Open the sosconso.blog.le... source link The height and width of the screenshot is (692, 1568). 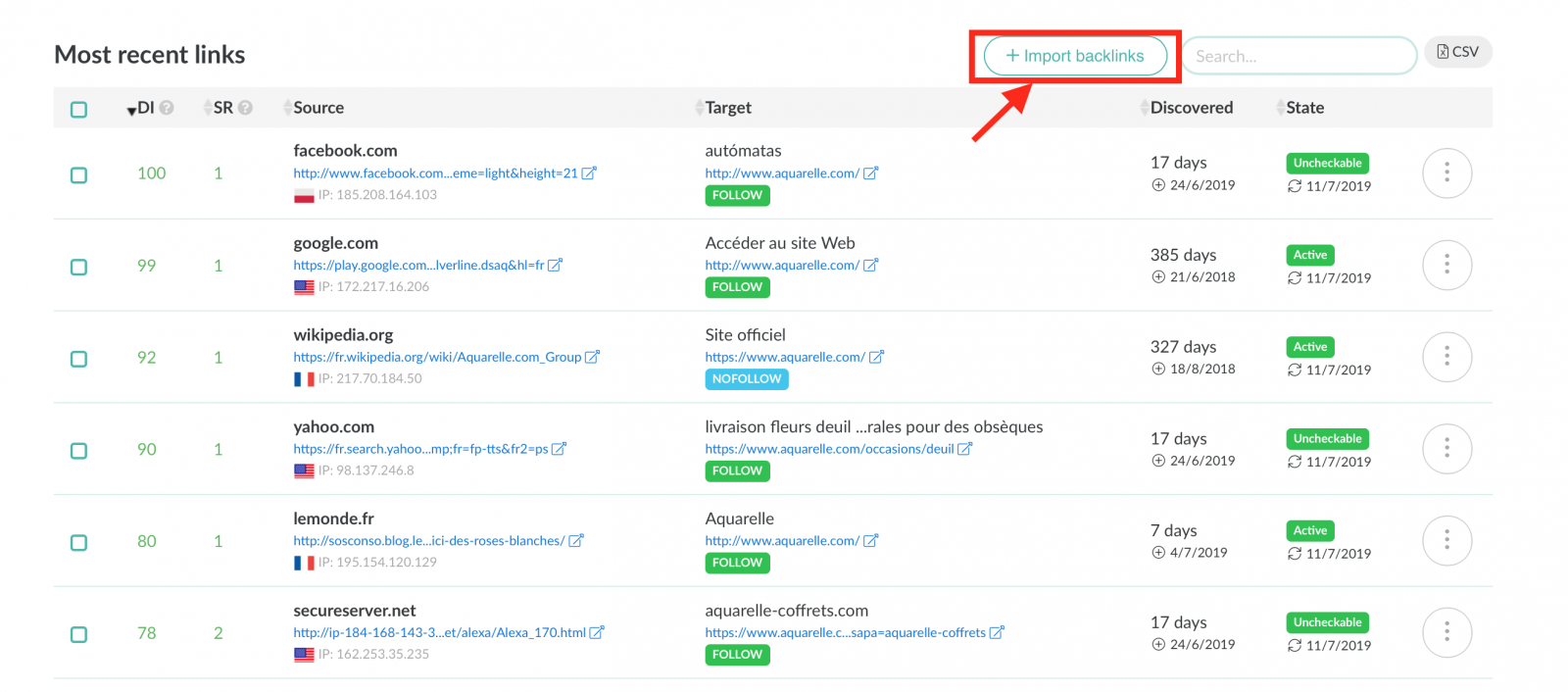(x=428, y=540)
